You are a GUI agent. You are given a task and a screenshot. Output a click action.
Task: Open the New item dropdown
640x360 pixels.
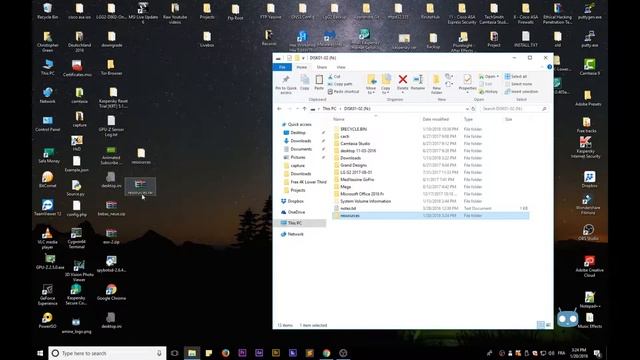[x=449, y=76]
